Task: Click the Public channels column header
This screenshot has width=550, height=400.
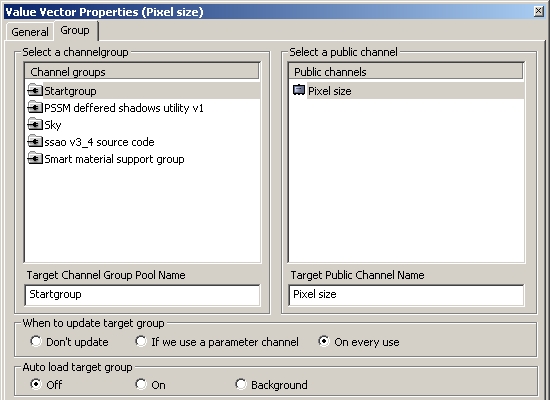Action: point(406,72)
